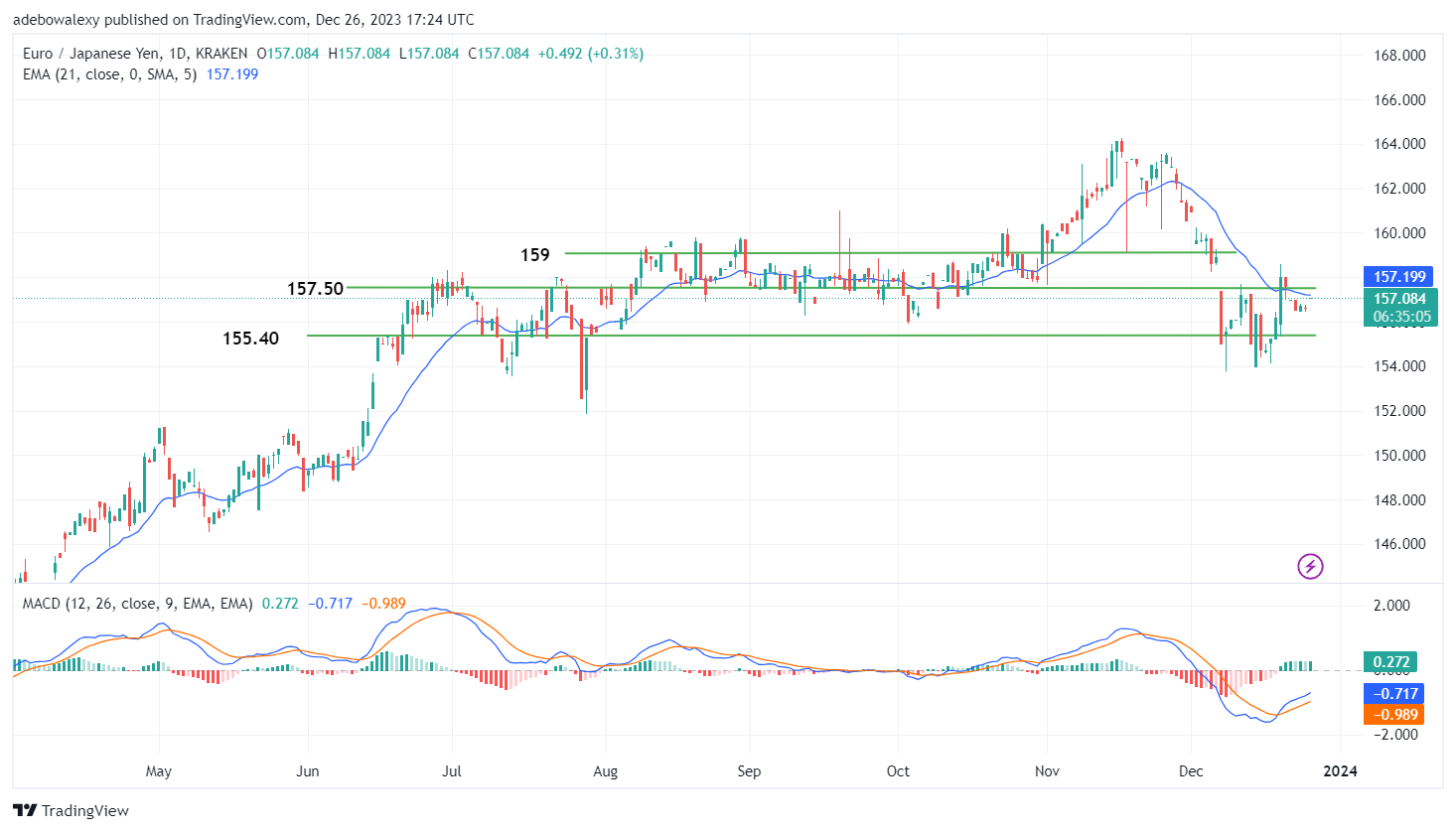Click the MACD (12, 26, close, 9, EMA, EMA) legend
This screenshot has height=832, width=1456.
click(137, 604)
